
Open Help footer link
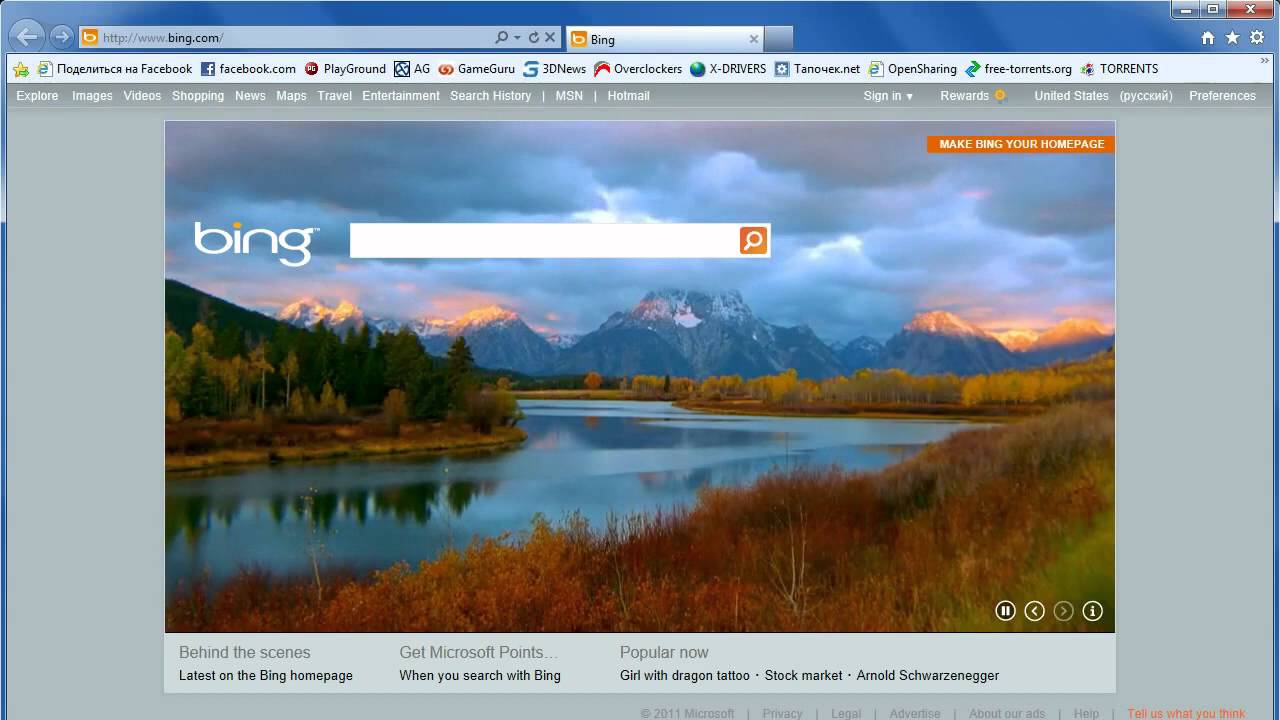[1086, 713]
